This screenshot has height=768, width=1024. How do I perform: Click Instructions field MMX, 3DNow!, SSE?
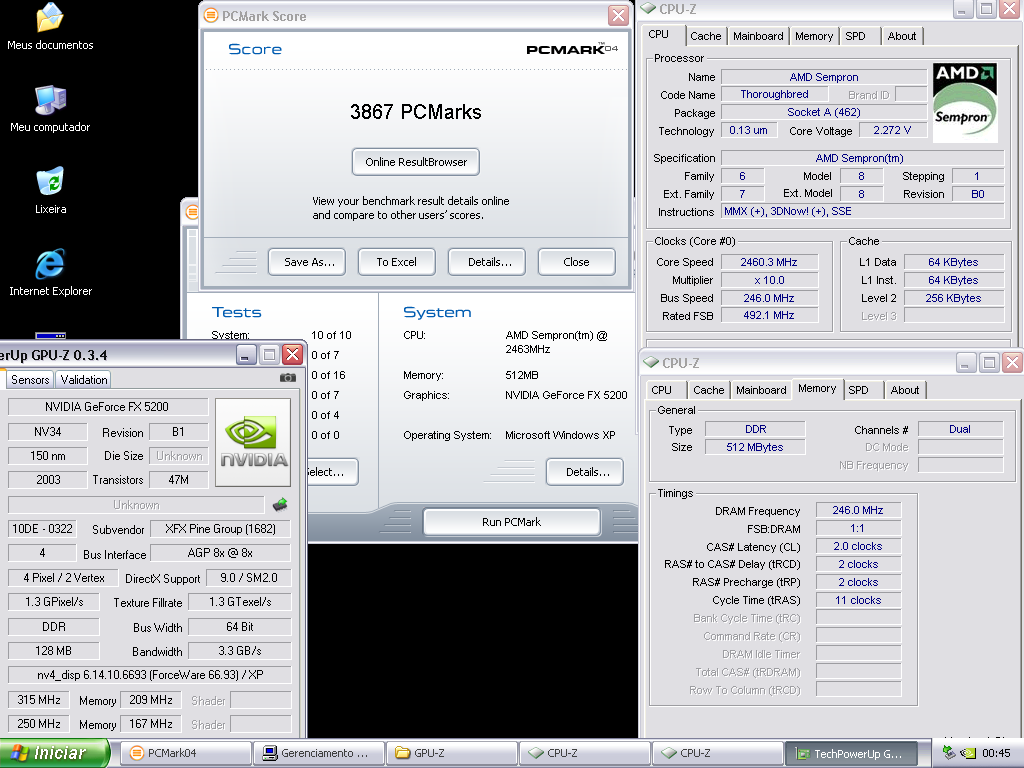(862, 212)
